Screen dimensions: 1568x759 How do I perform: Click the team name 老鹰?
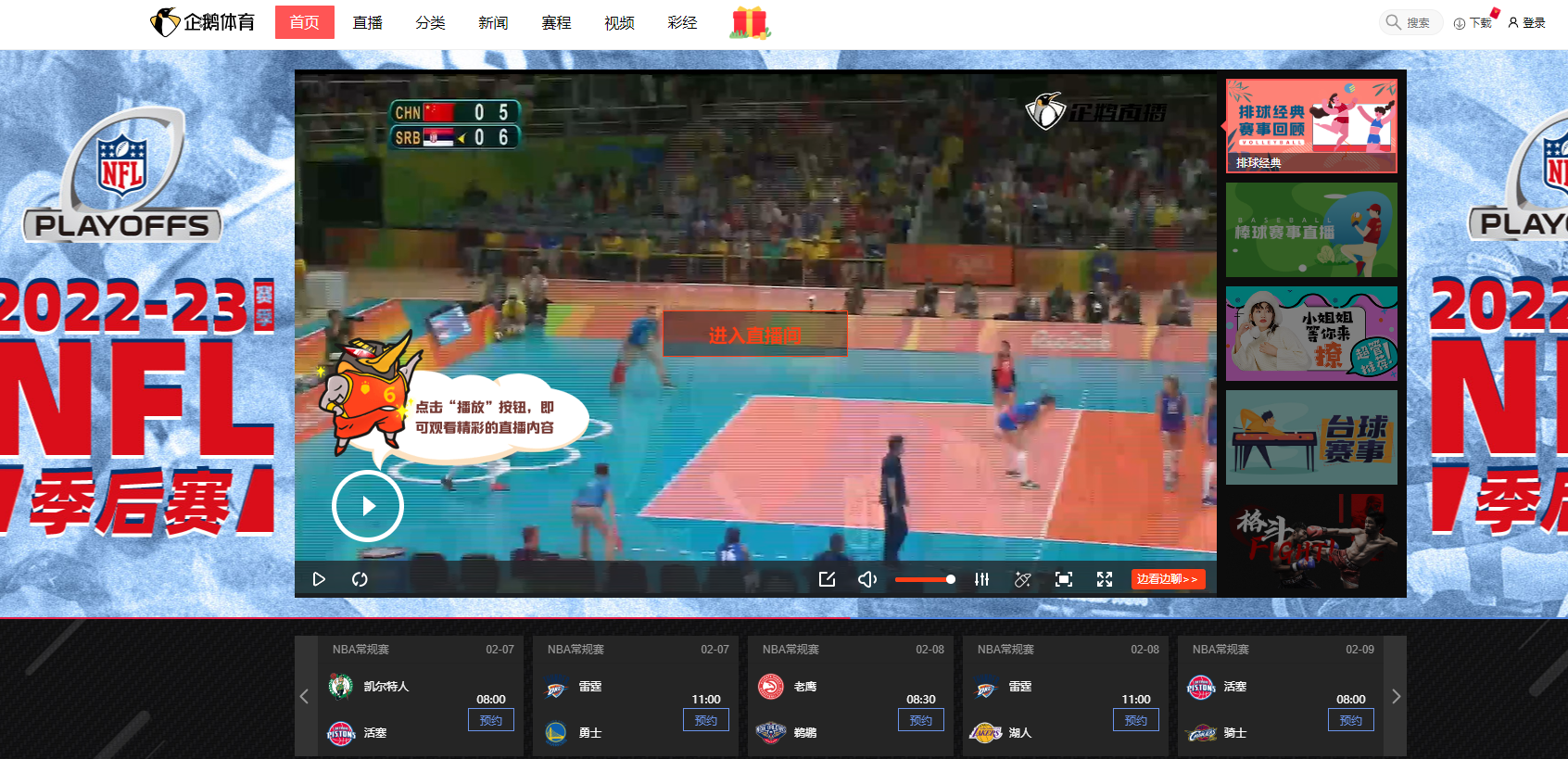pos(805,687)
